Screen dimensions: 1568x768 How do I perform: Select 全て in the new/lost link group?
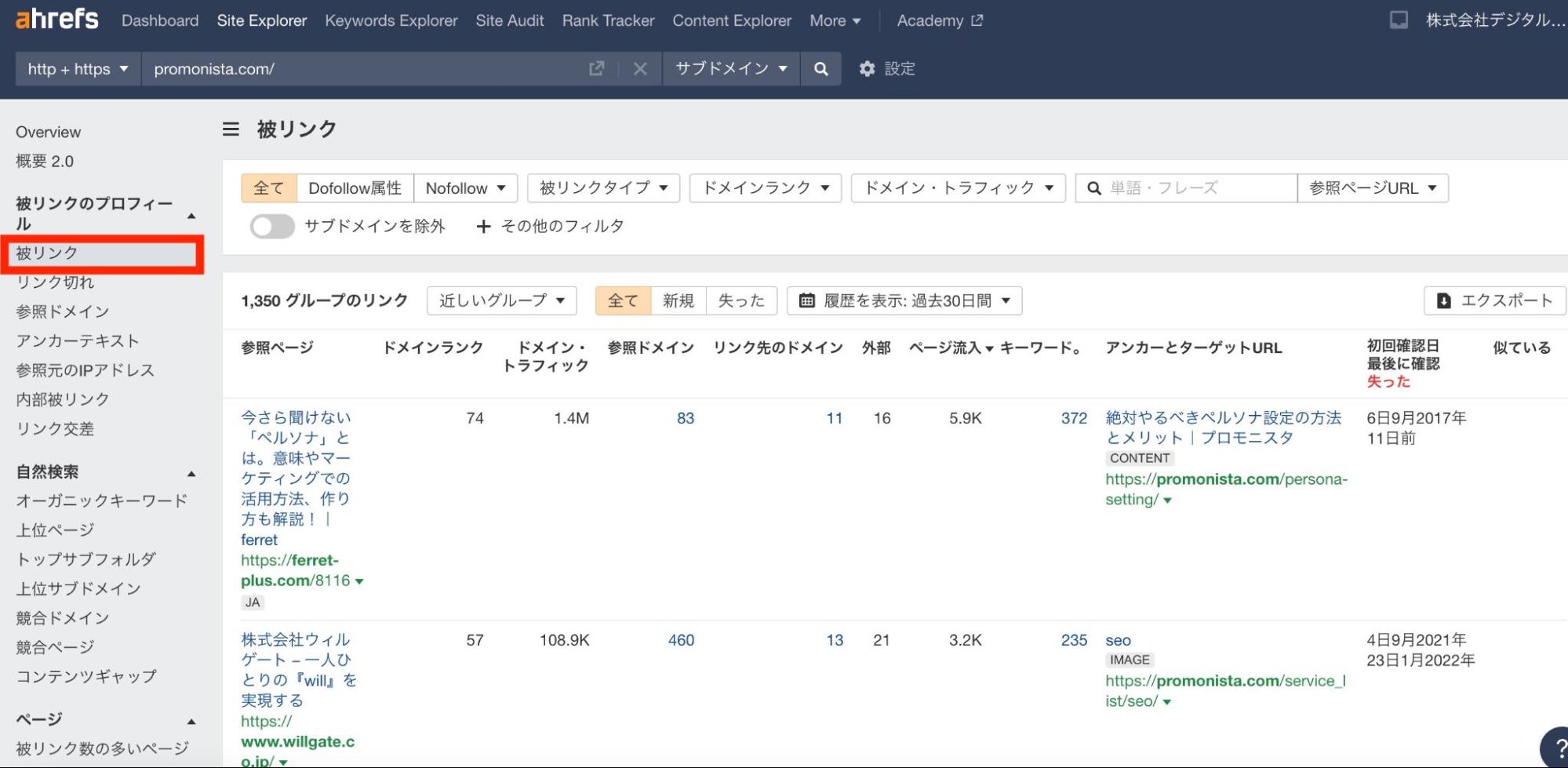click(x=624, y=301)
